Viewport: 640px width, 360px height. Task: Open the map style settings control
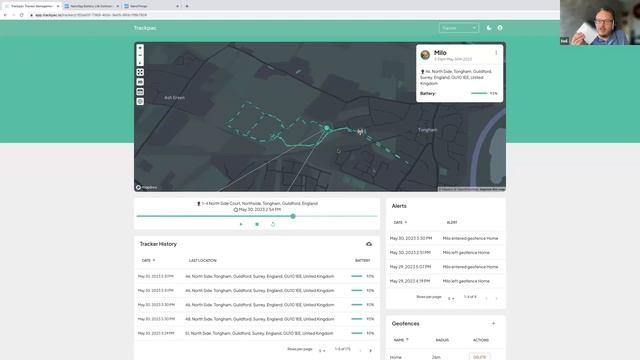140,102
